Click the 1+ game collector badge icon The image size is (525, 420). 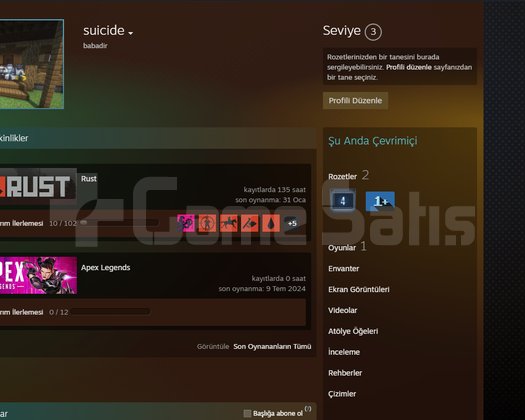[x=380, y=201]
